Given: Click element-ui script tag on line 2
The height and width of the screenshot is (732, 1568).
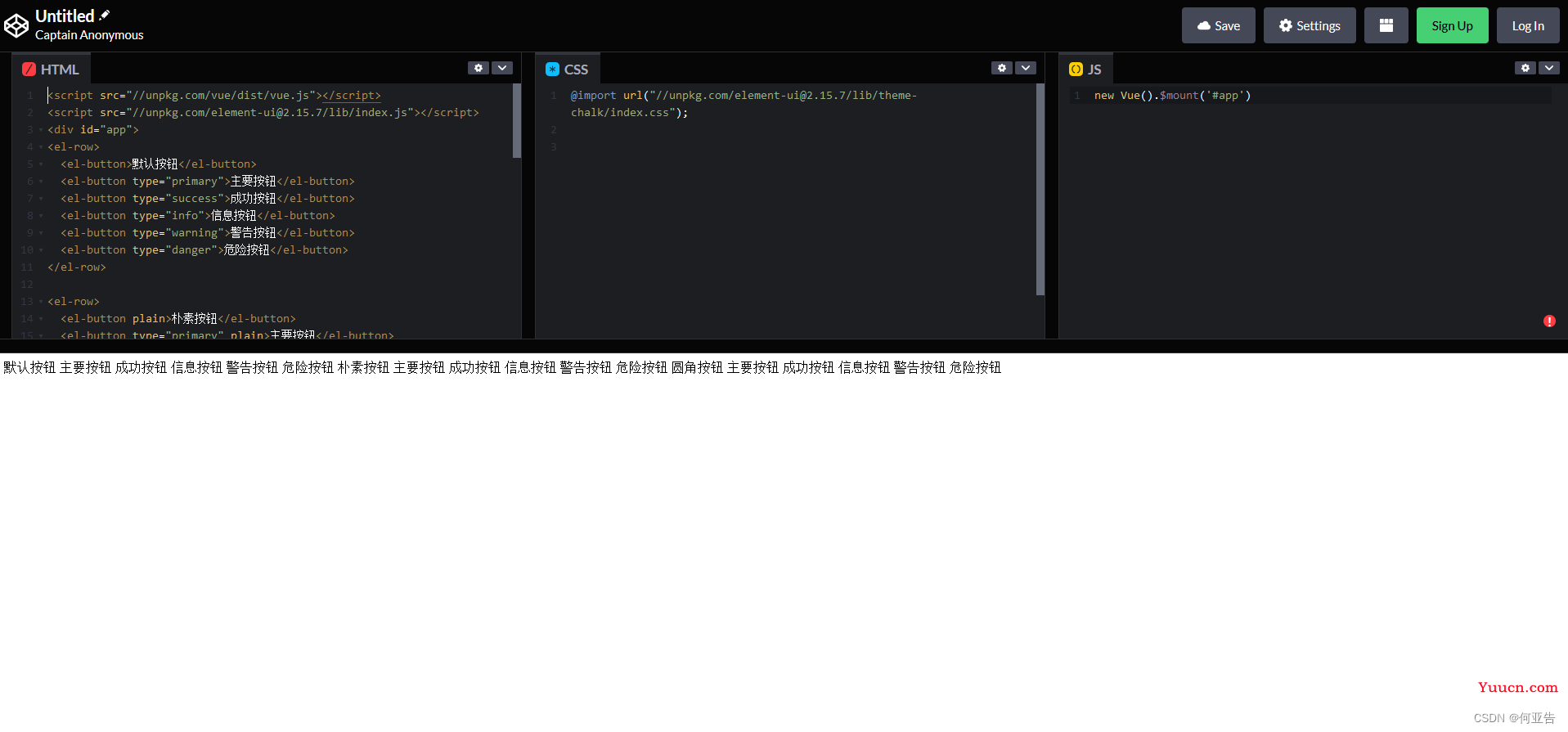Looking at the screenshot, I should (x=263, y=113).
